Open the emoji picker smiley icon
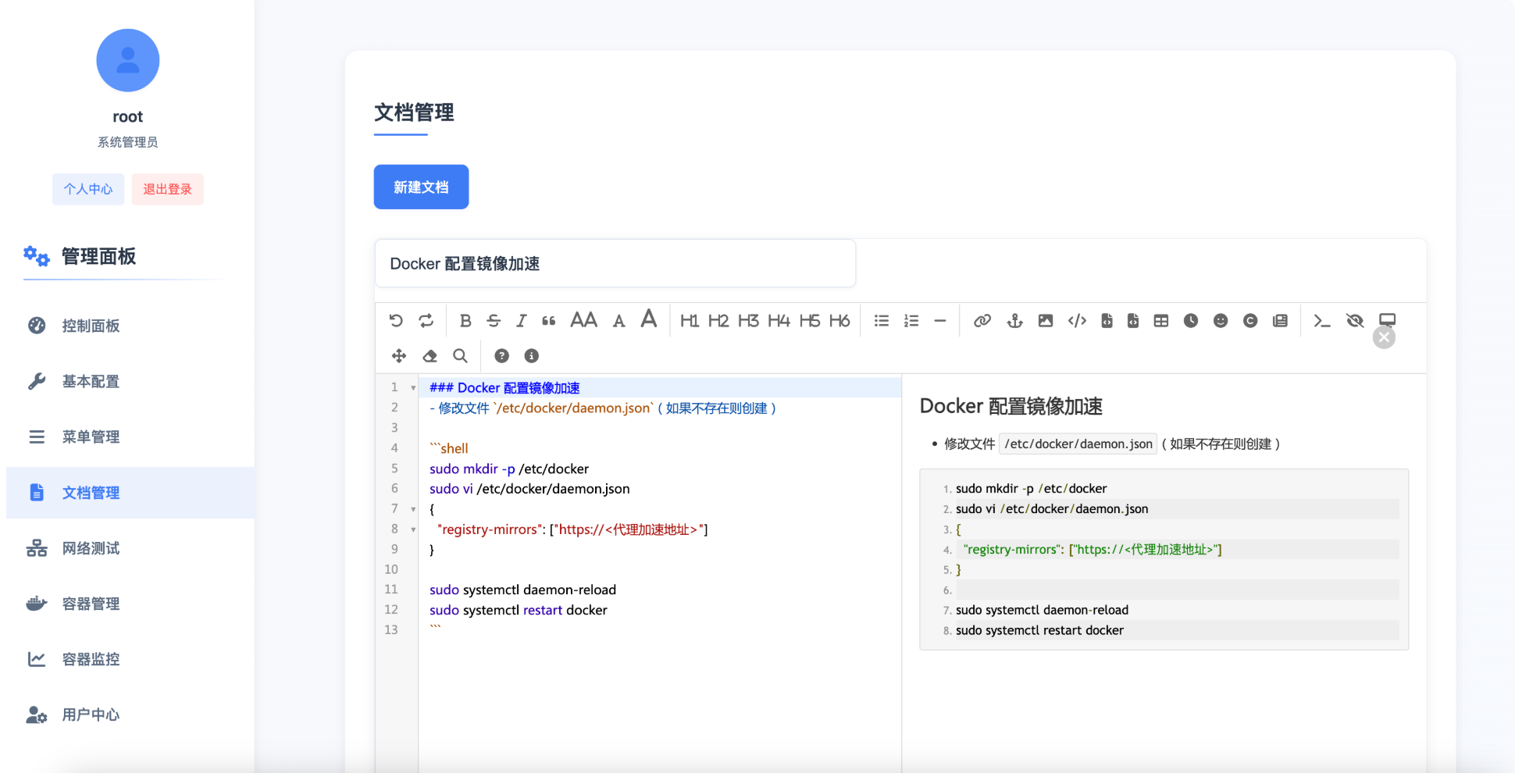This screenshot has width=1515, height=784. 1221,320
